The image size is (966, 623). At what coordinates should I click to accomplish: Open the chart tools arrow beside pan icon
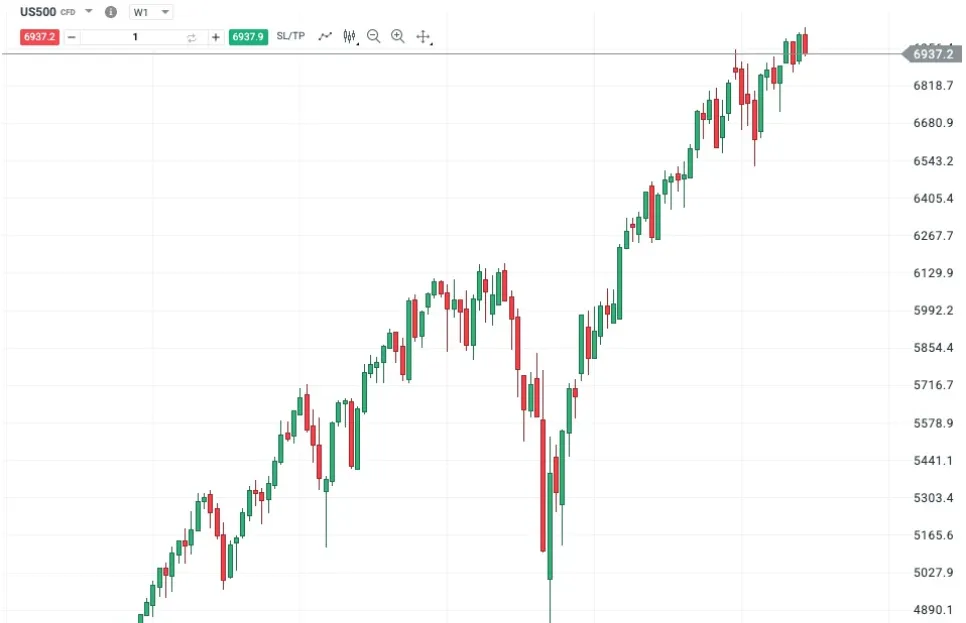click(430, 43)
